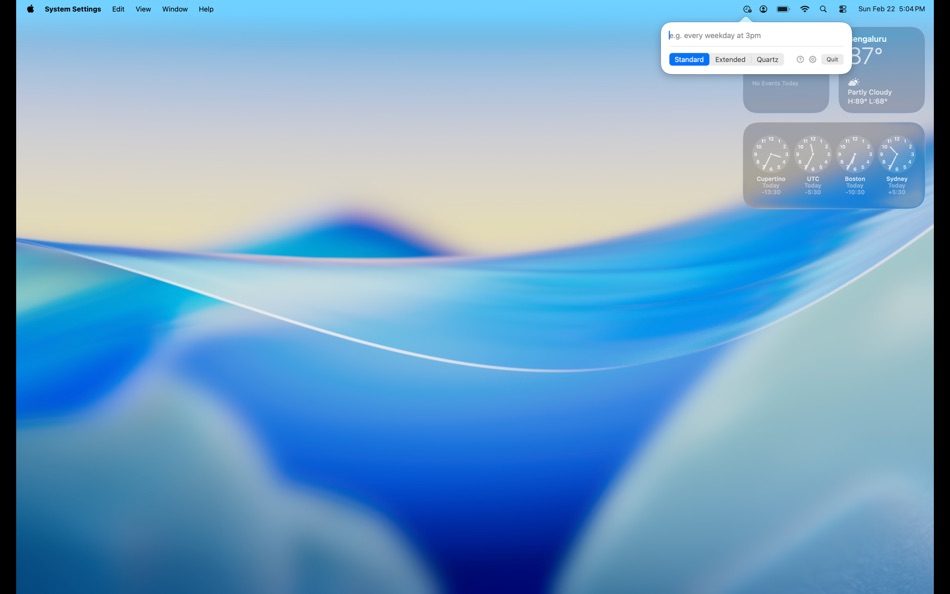The height and width of the screenshot is (594, 950).
Task: Click the fast user switching icon
Action: [763, 8]
